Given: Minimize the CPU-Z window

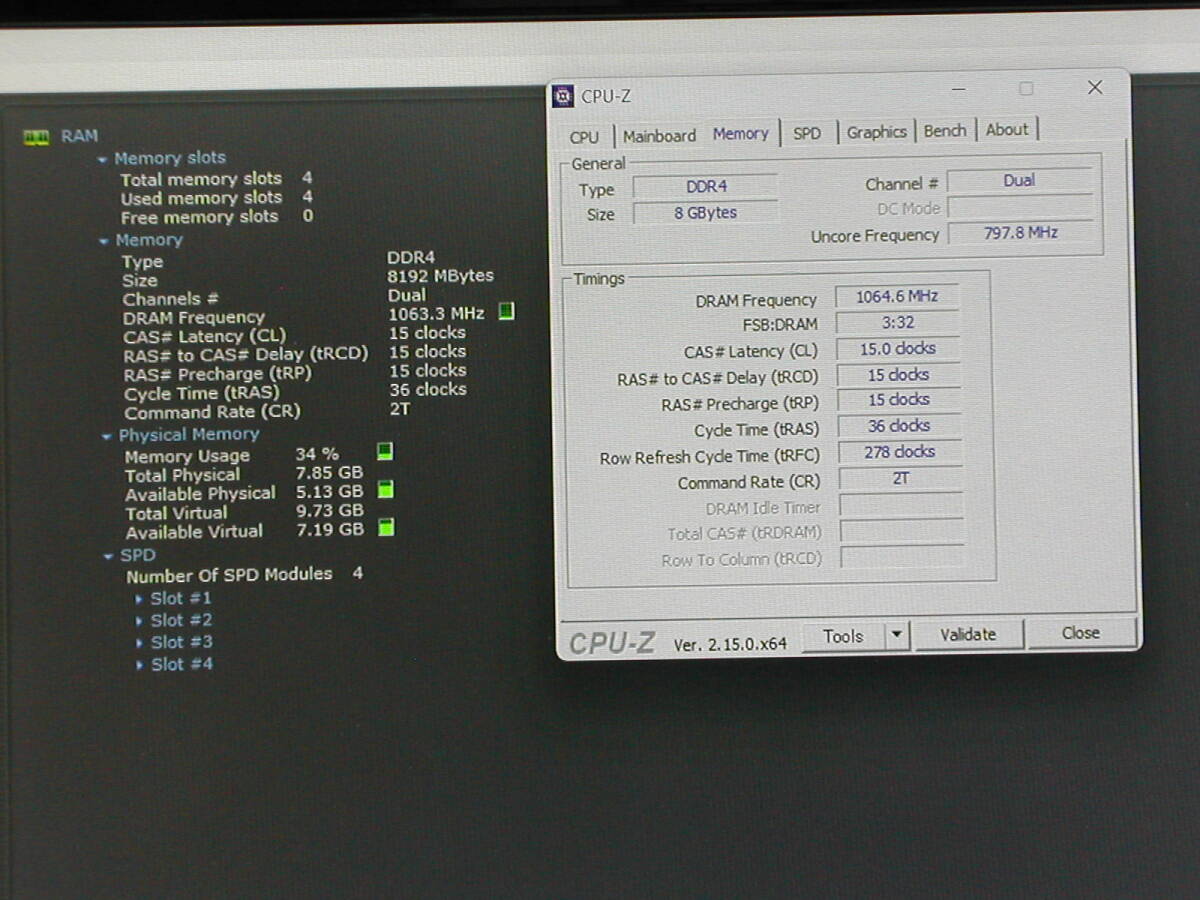Looking at the screenshot, I should (959, 90).
